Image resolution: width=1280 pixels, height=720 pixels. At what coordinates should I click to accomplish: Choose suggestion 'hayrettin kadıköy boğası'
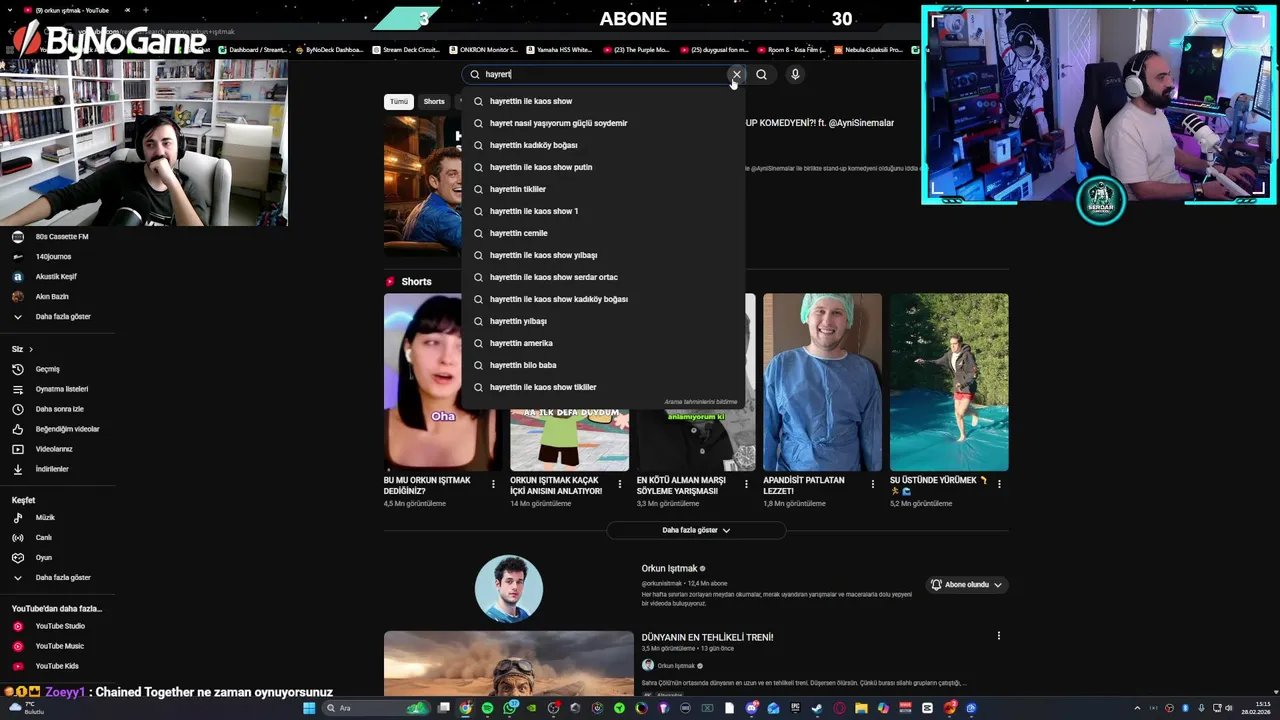click(604, 145)
